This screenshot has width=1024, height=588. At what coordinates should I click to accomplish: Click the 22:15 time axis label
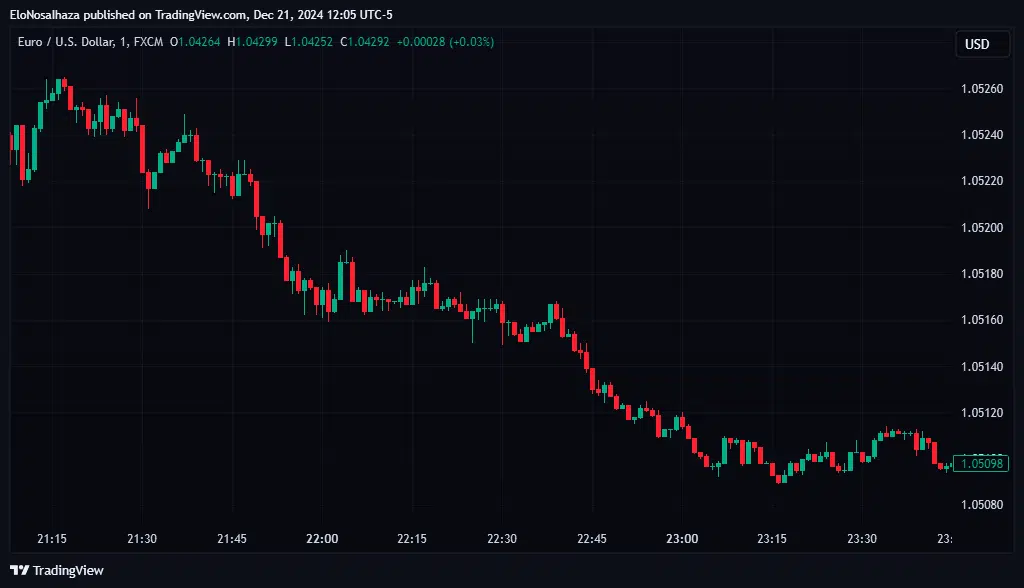411,539
